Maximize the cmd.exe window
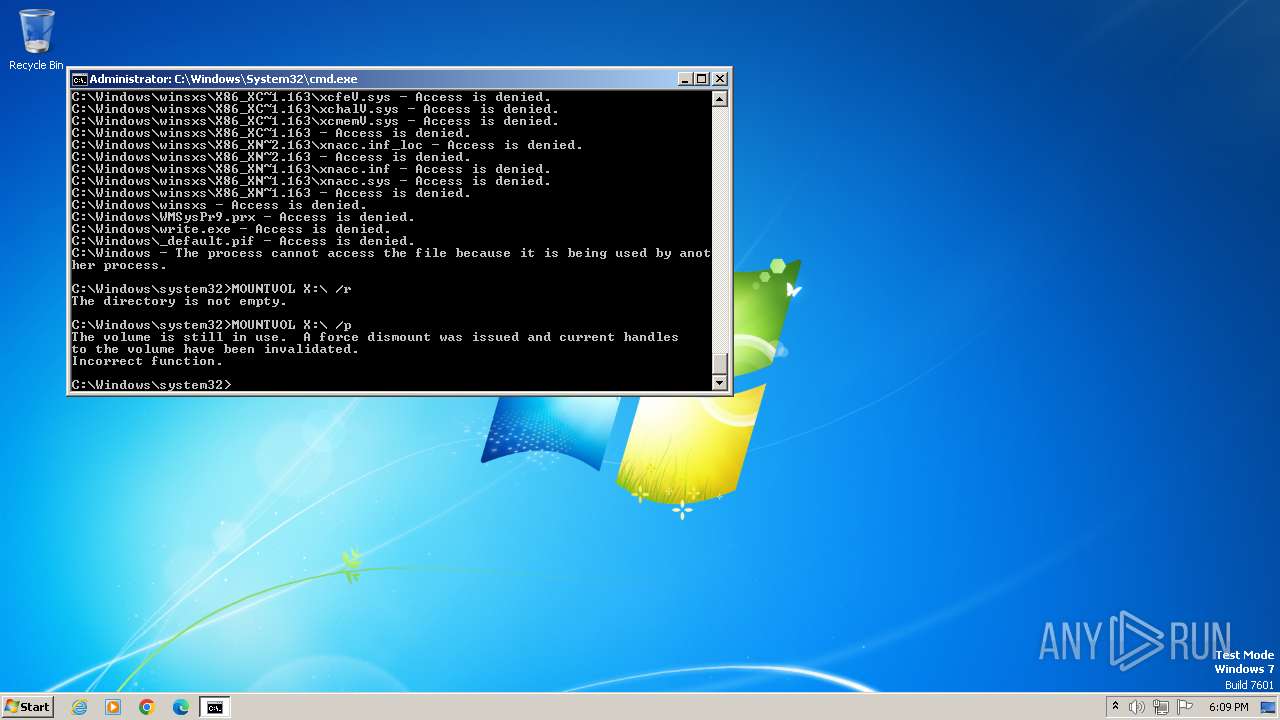This screenshot has height=720, width=1280. [x=702, y=79]
